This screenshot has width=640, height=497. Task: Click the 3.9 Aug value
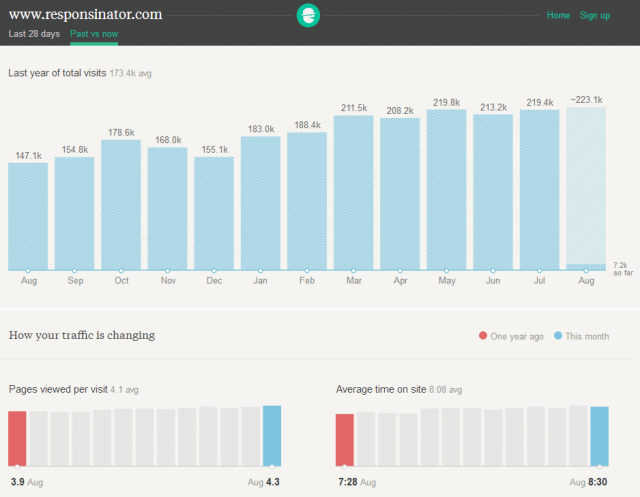(x=27, y=482)
